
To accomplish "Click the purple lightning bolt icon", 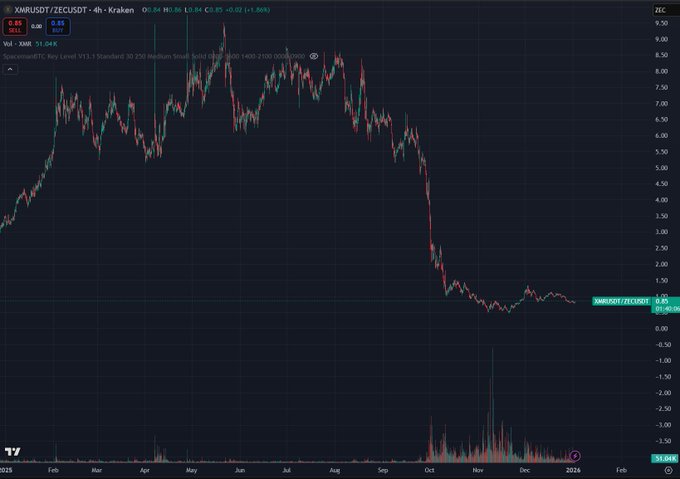I will pos(575,456).
